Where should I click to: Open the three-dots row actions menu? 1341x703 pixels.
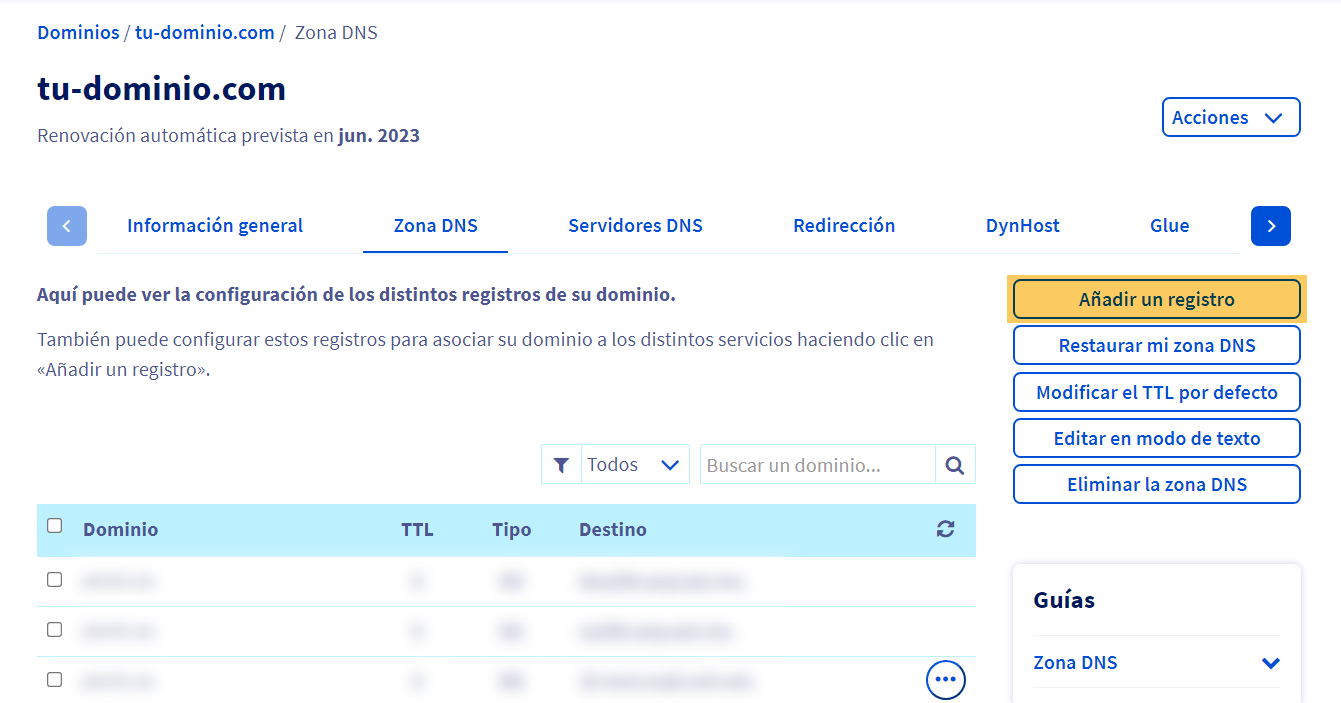946,680
